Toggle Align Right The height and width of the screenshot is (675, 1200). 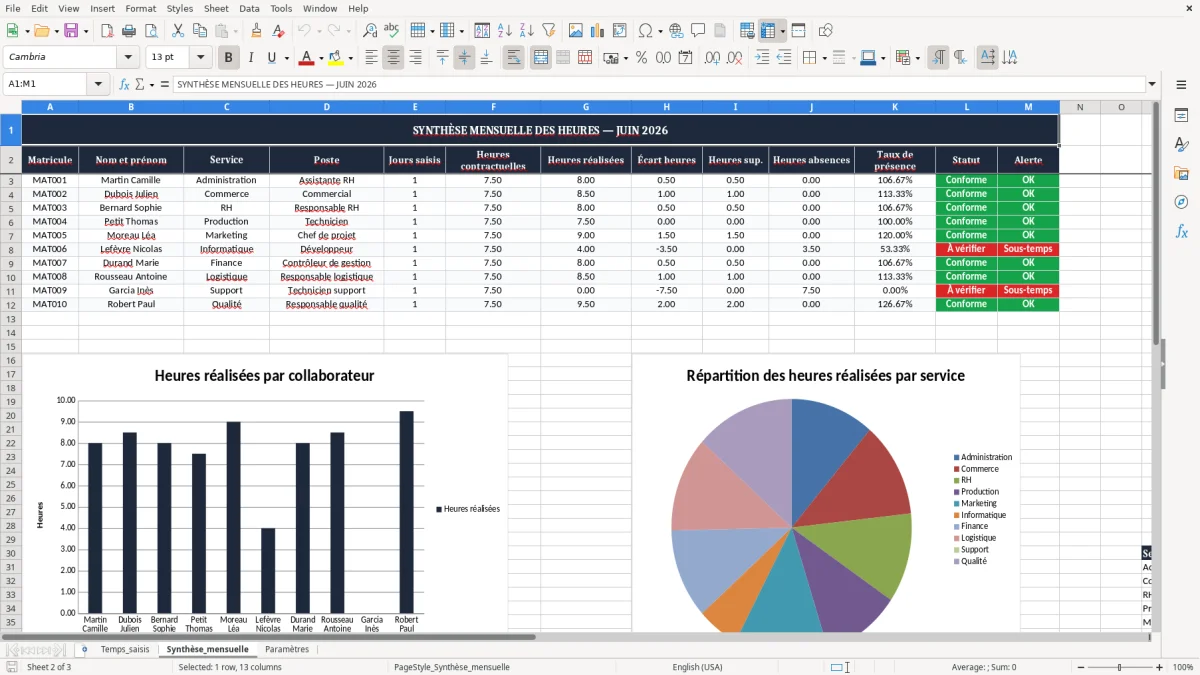click(x=416, y=58)
